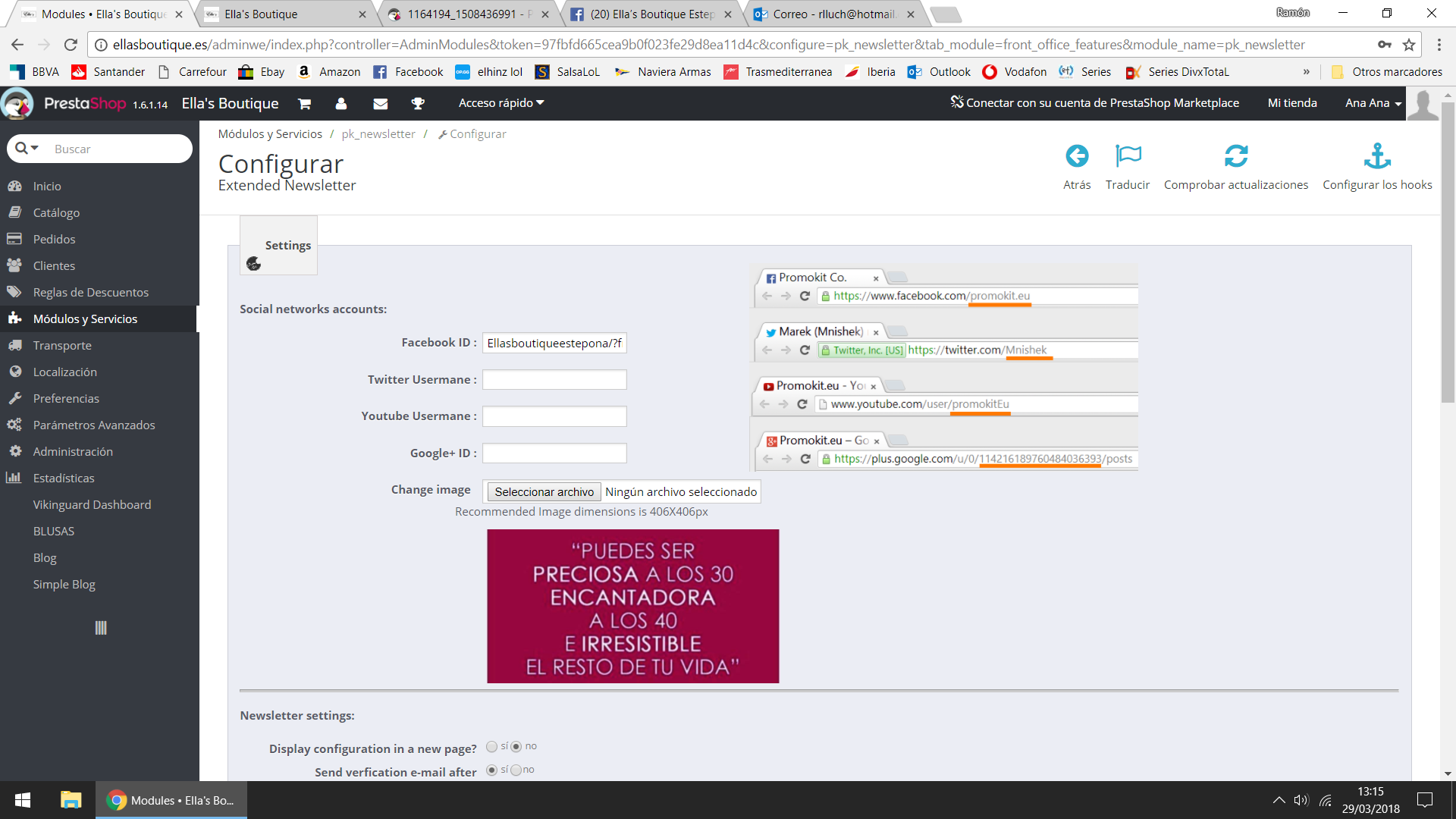
Task: Open Catálogo in the sidebar menu
Action: [x=56, y=213]
